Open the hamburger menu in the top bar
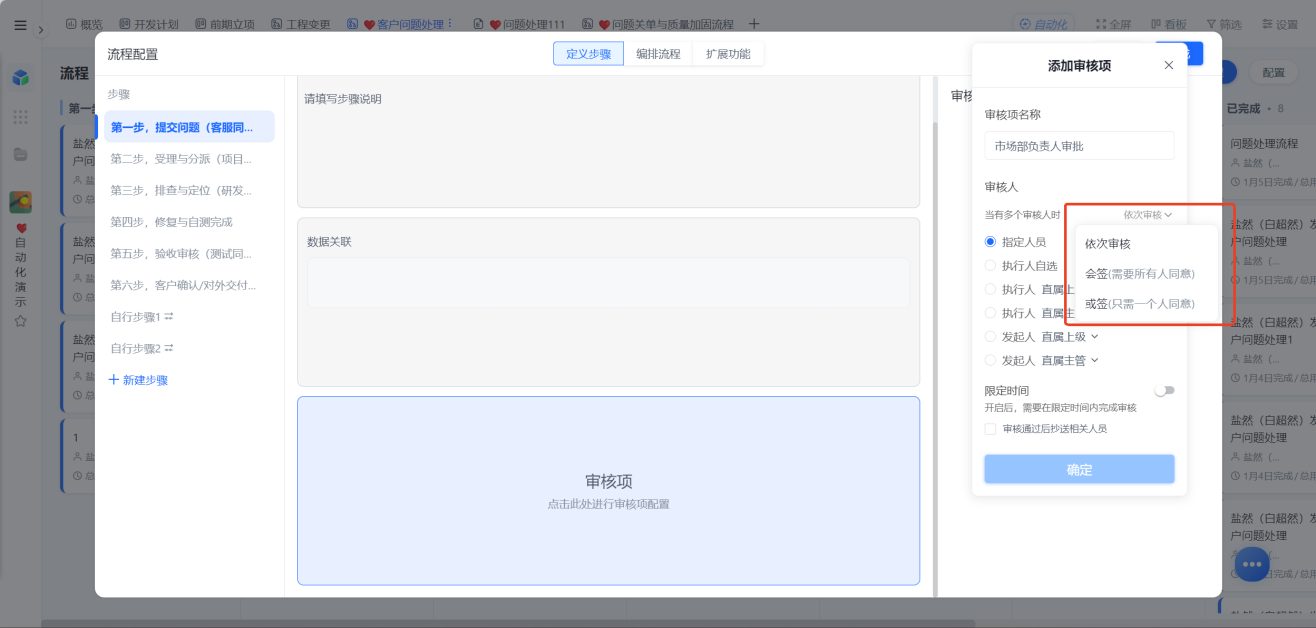The height and width of the screenshot is (628, 1316). [x=20, y=25]
